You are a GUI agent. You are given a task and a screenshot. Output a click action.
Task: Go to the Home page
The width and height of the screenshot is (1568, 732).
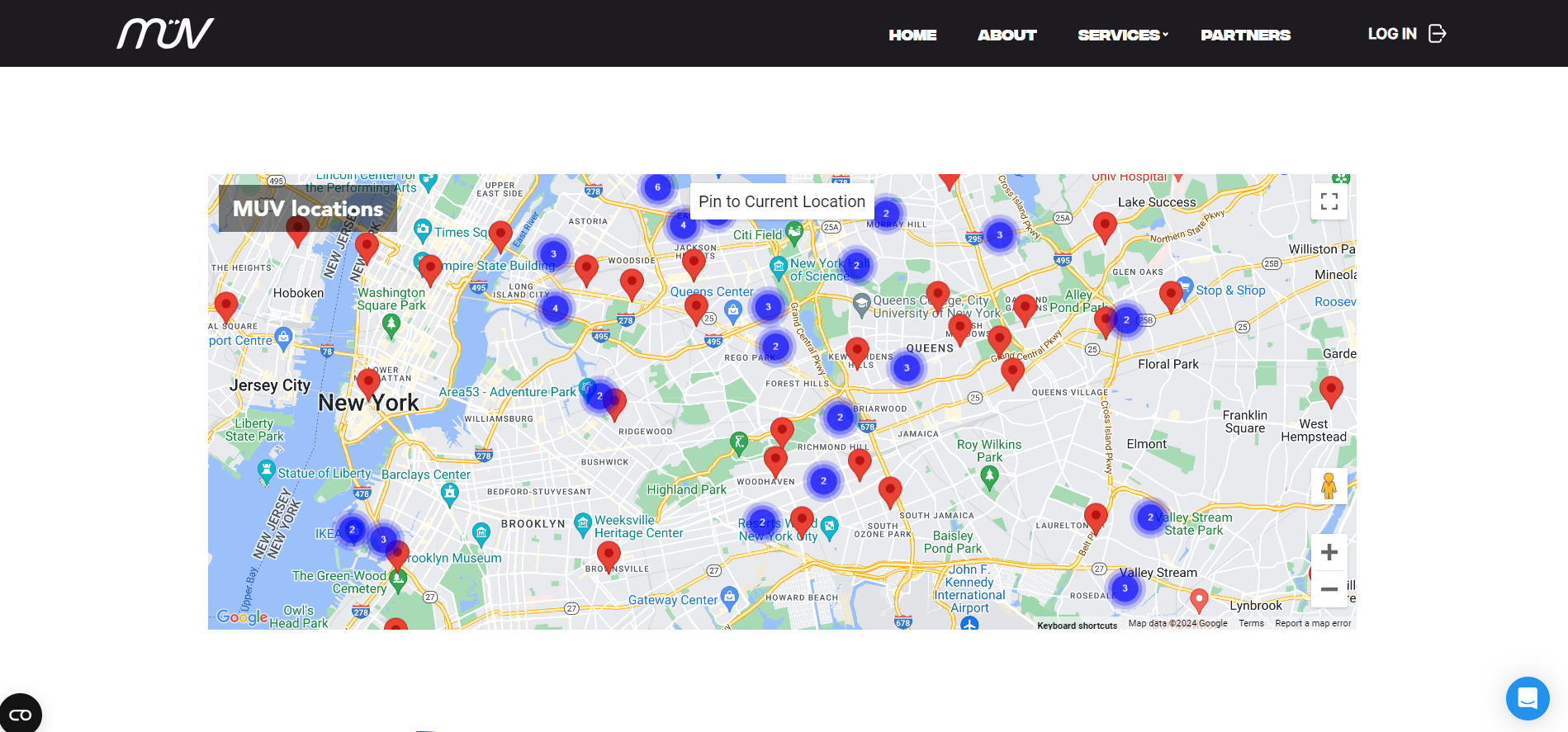[x=912, y=35]
